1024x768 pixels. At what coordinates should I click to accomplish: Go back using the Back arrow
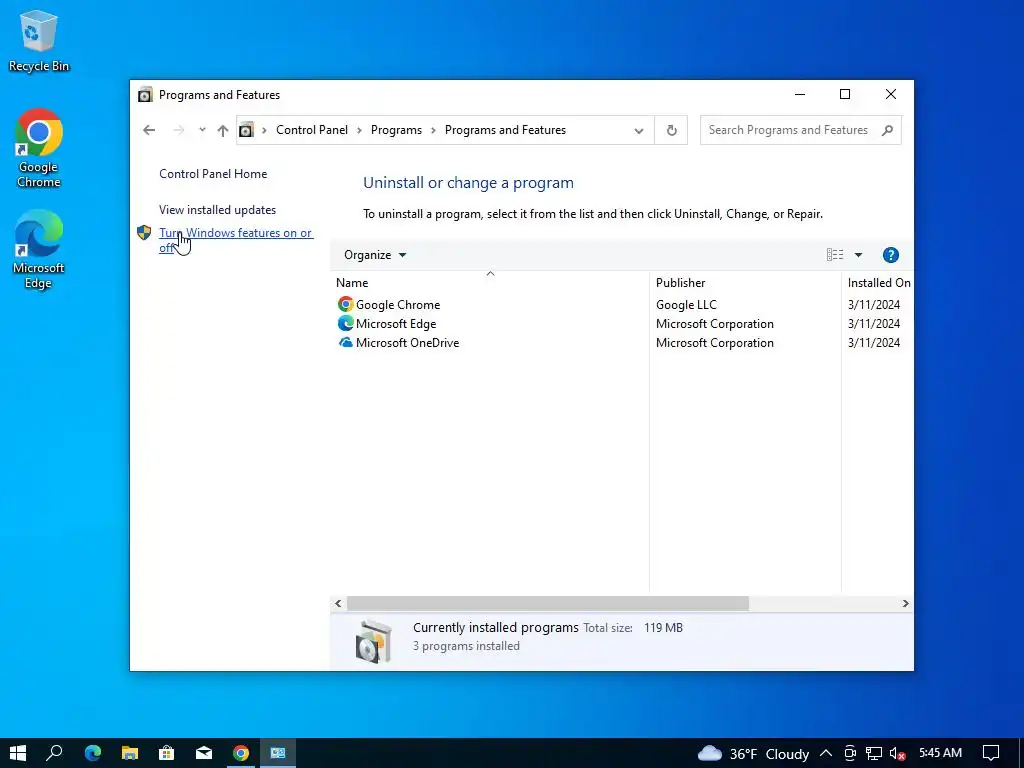(149, 130)
